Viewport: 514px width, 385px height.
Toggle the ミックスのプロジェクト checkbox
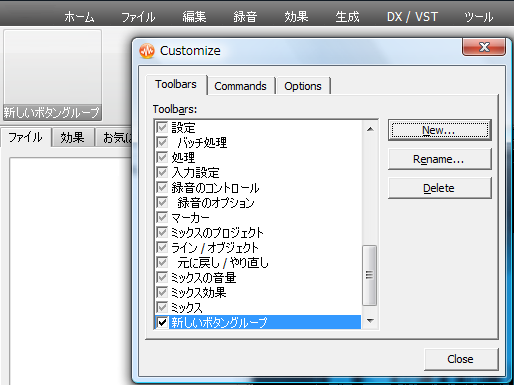(162, 232)
